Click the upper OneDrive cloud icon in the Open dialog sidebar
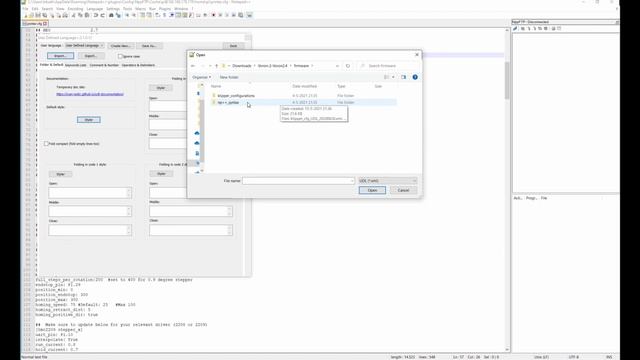Screen dimensions: 640x360 coord(197,133)
